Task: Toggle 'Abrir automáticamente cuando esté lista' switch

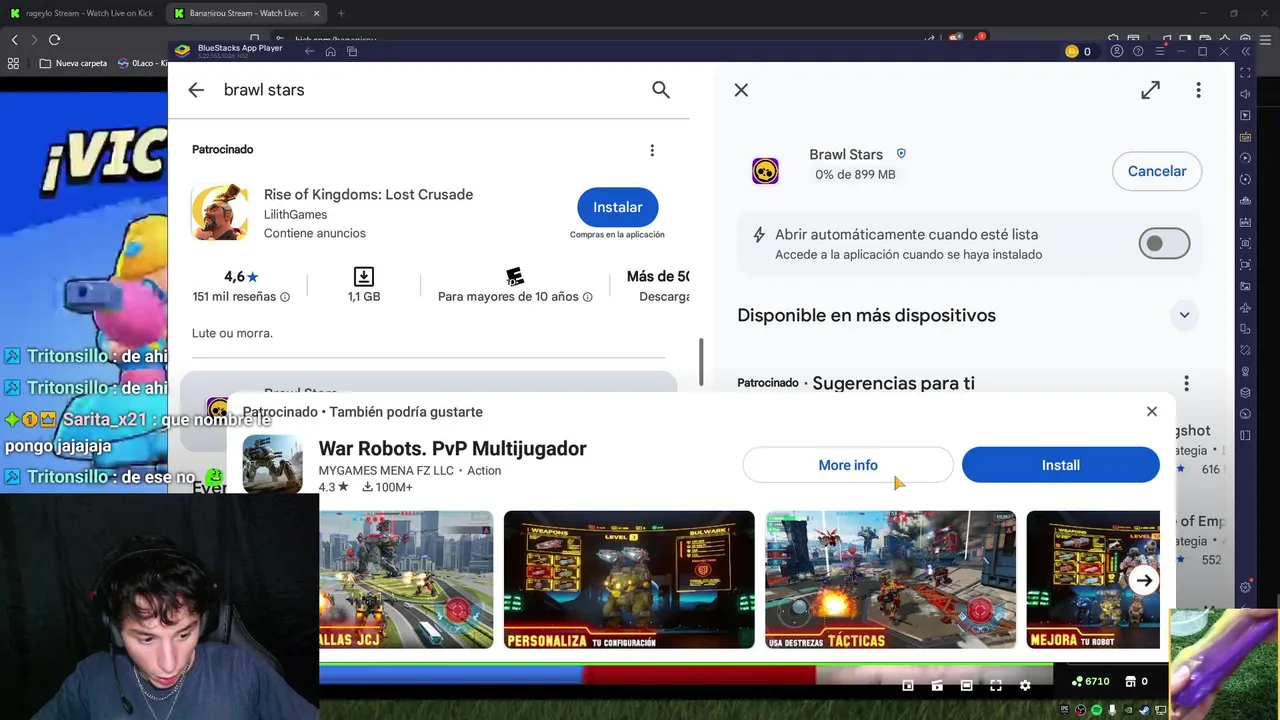Action: click(1164, 243)
